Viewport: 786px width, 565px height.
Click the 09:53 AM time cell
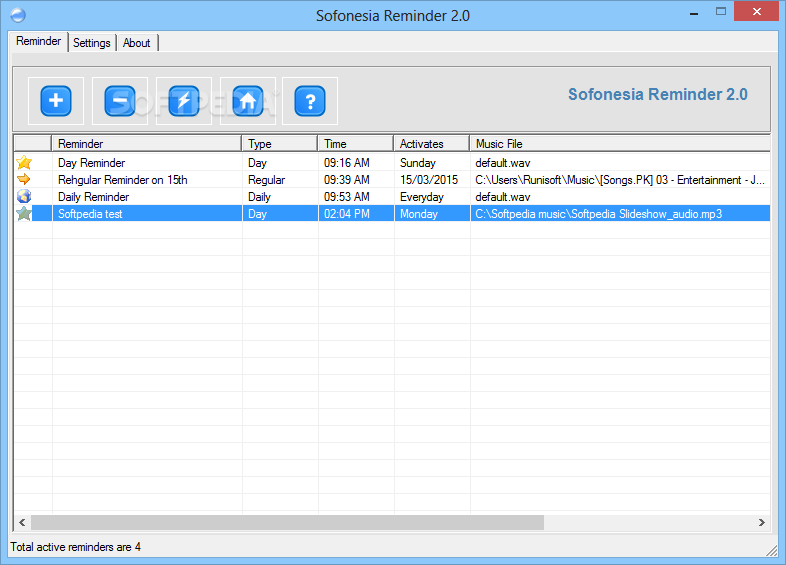346,197
